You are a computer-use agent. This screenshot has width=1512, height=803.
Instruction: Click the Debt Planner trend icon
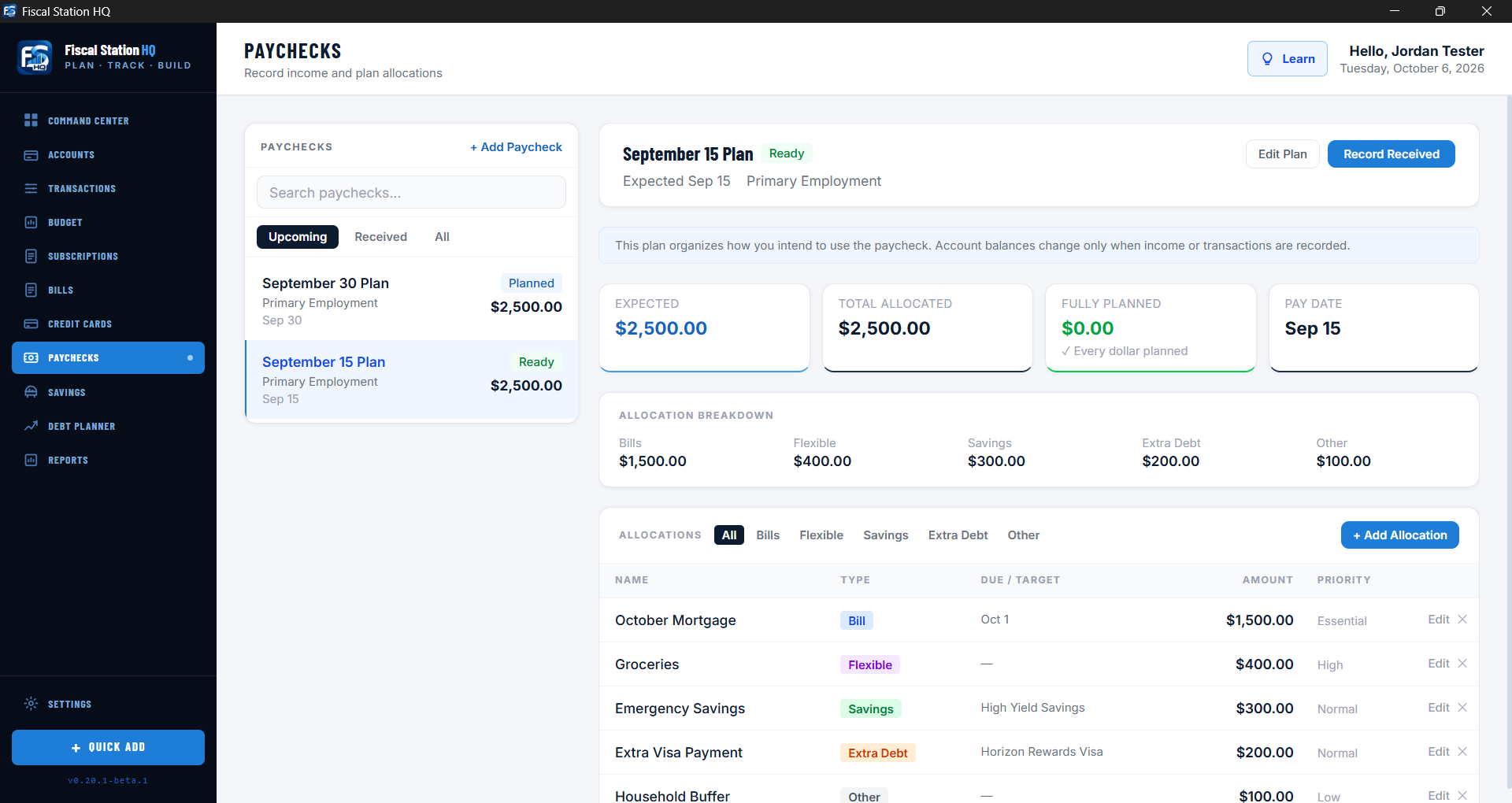[31, 426]
